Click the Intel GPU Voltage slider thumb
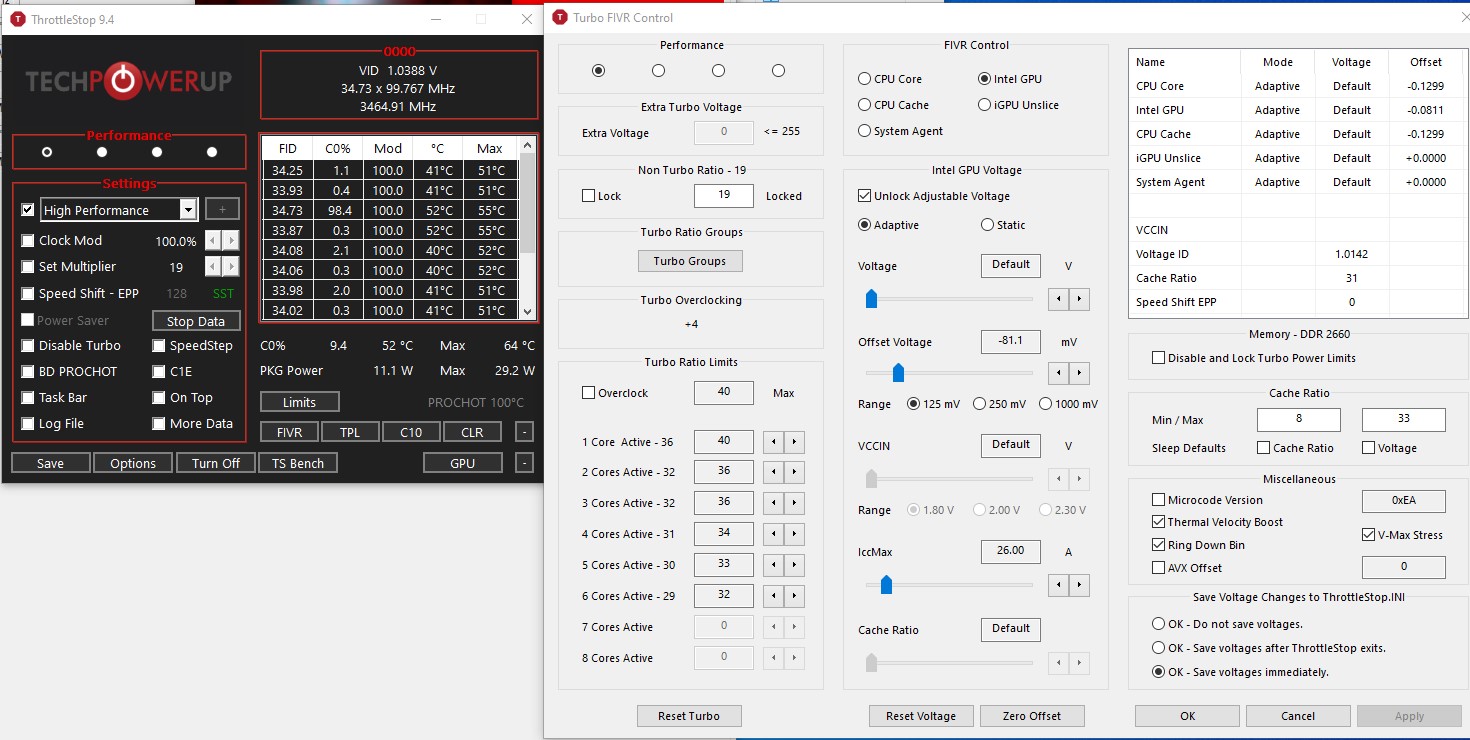Viewport: 1470px width, 740px height. pyautogui.click(x=871, y=299)
